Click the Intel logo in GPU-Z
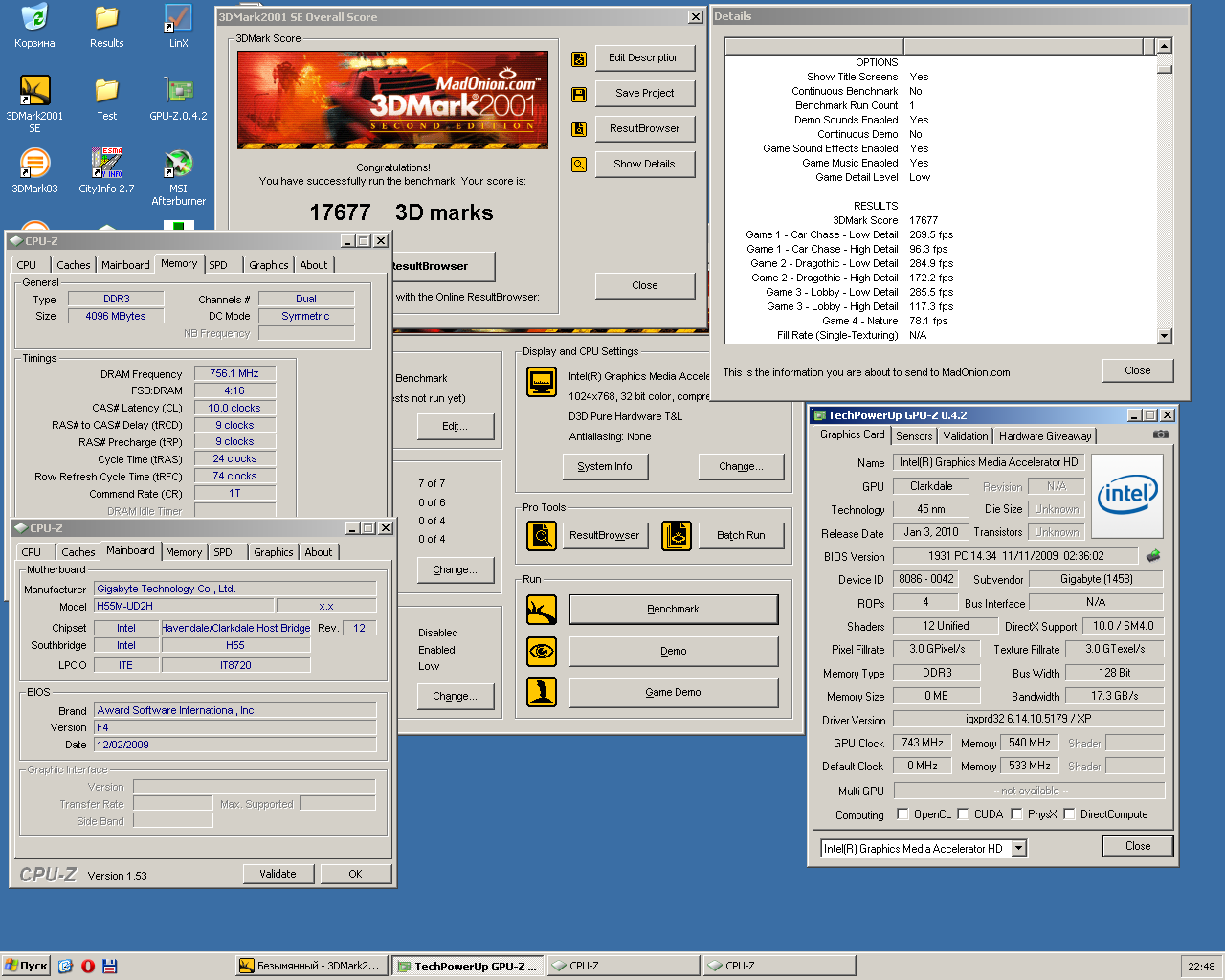Screen dimensions: 1225x980 click(1127, 496)
